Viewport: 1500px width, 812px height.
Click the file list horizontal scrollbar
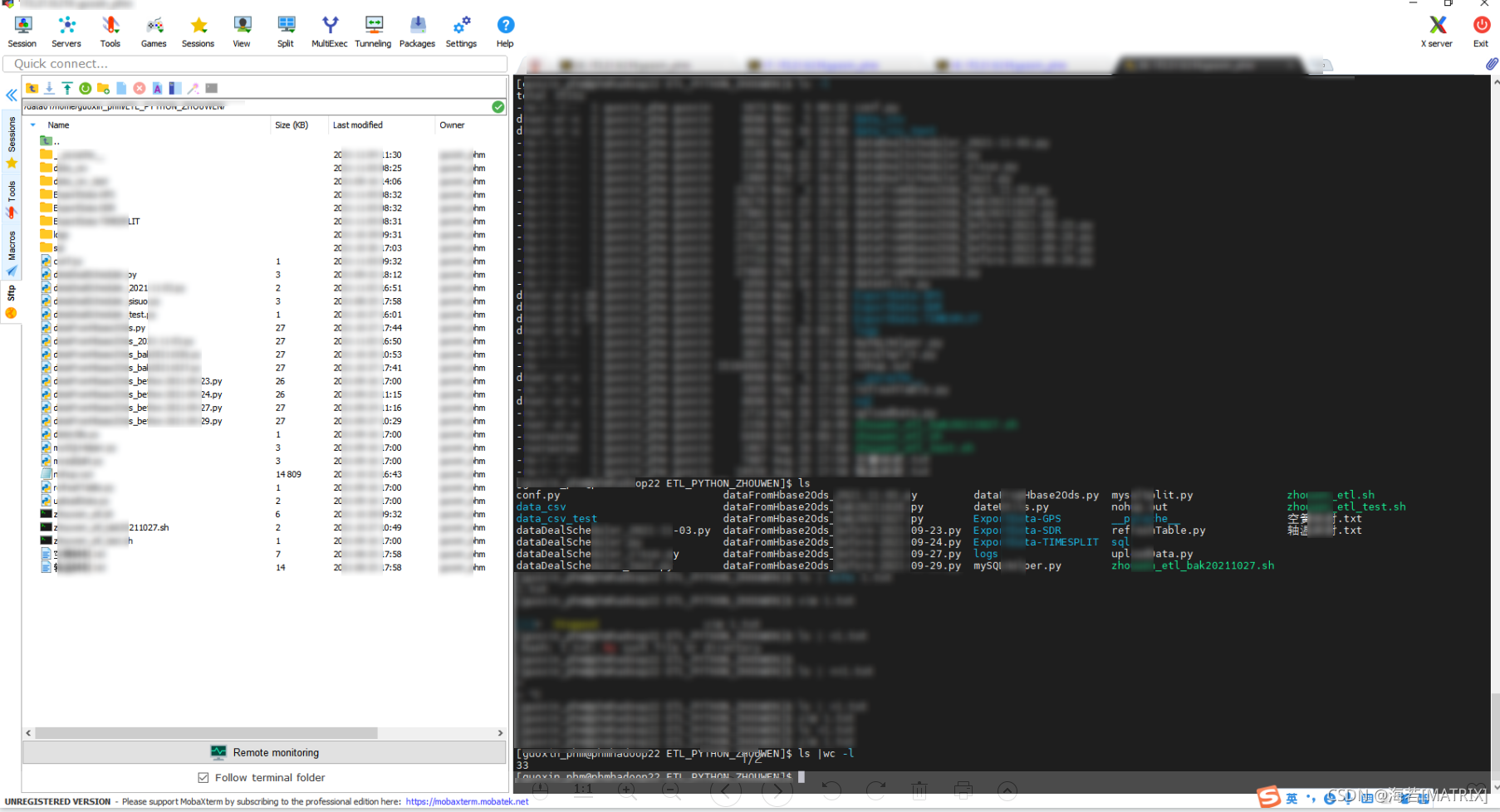point(206,733)
